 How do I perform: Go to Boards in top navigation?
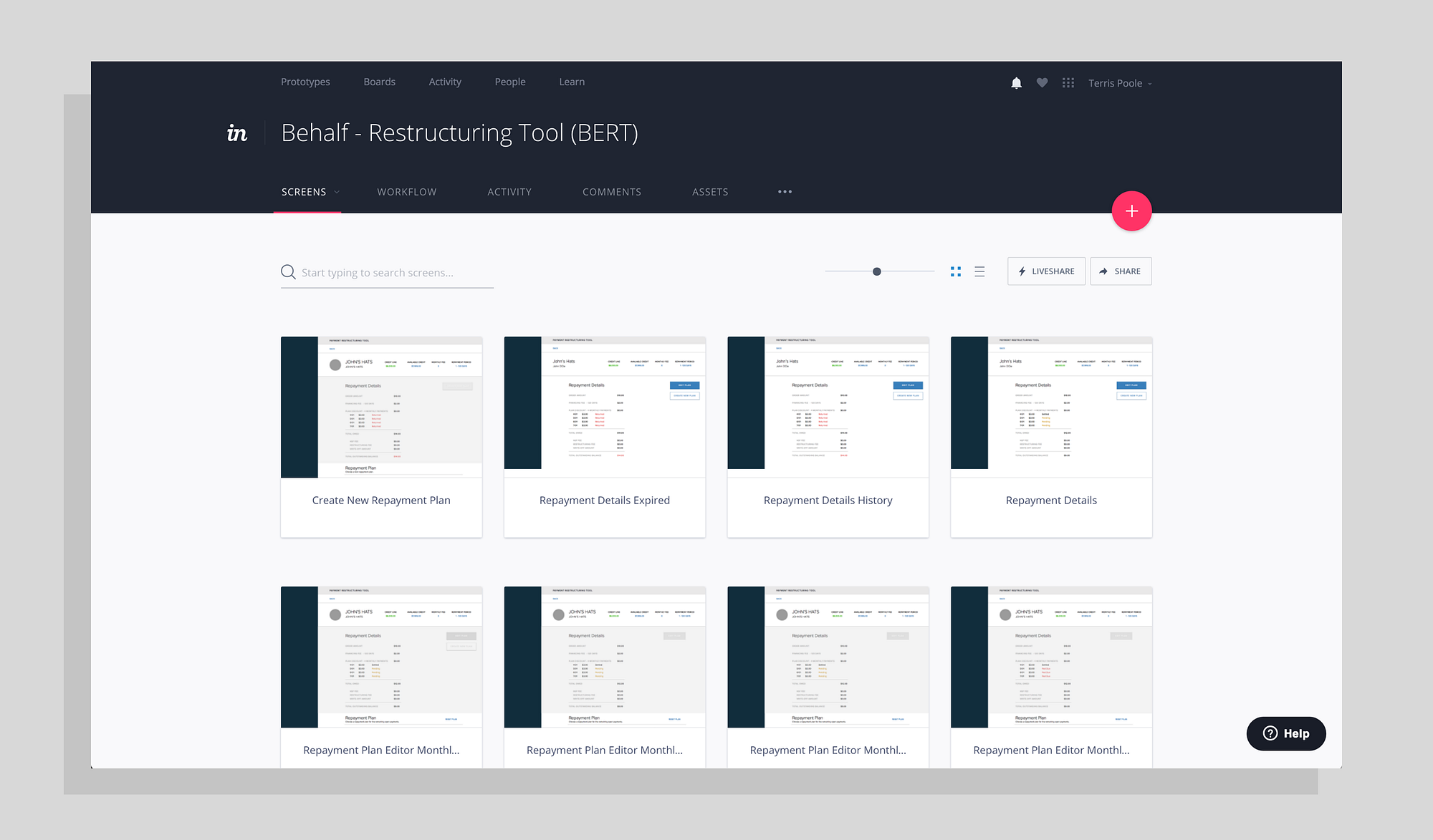[379, 82]
